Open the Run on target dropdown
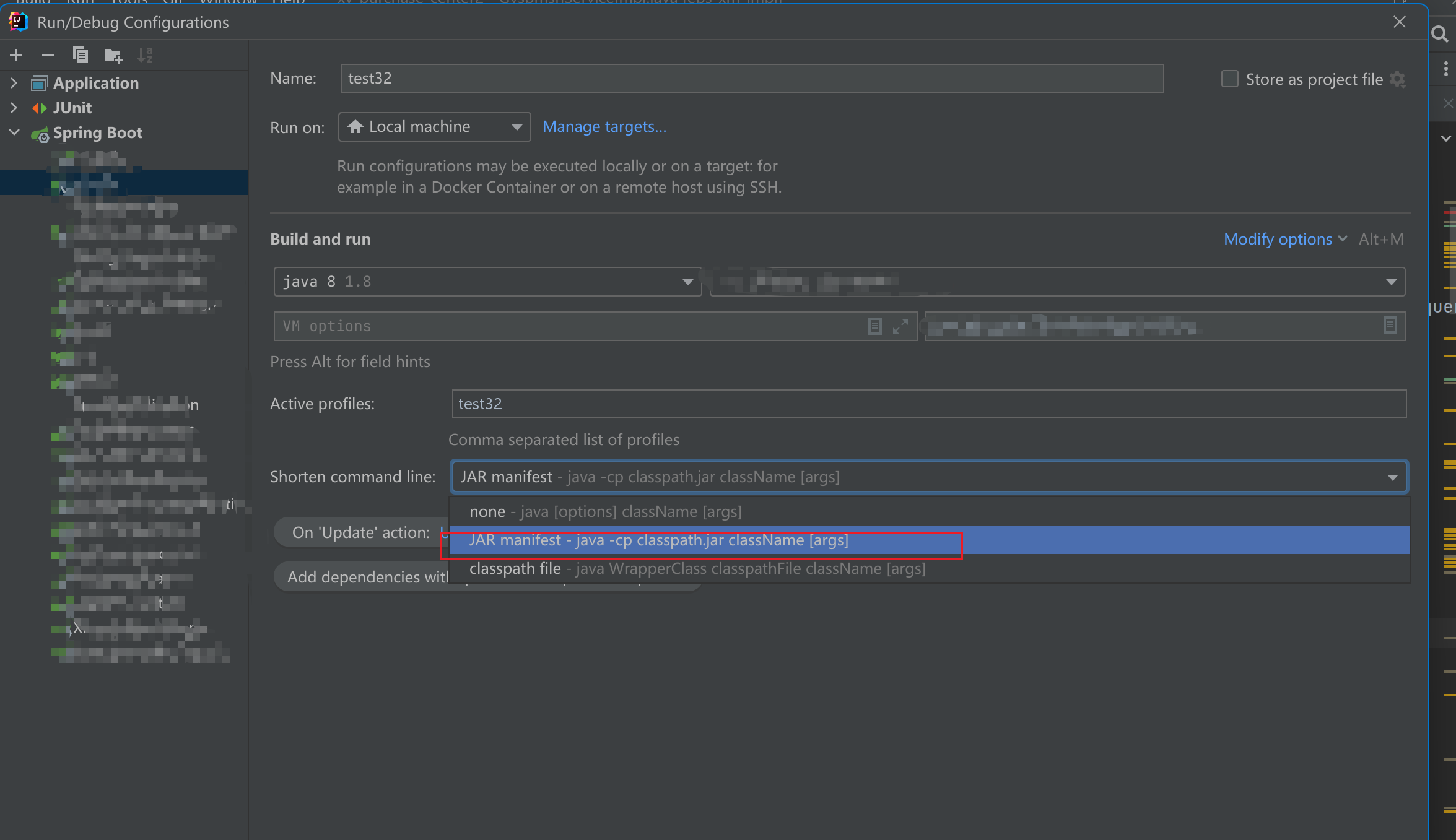Image resolution: width=1456 pixels, height=840 pixels. click(x=517, y=126)
